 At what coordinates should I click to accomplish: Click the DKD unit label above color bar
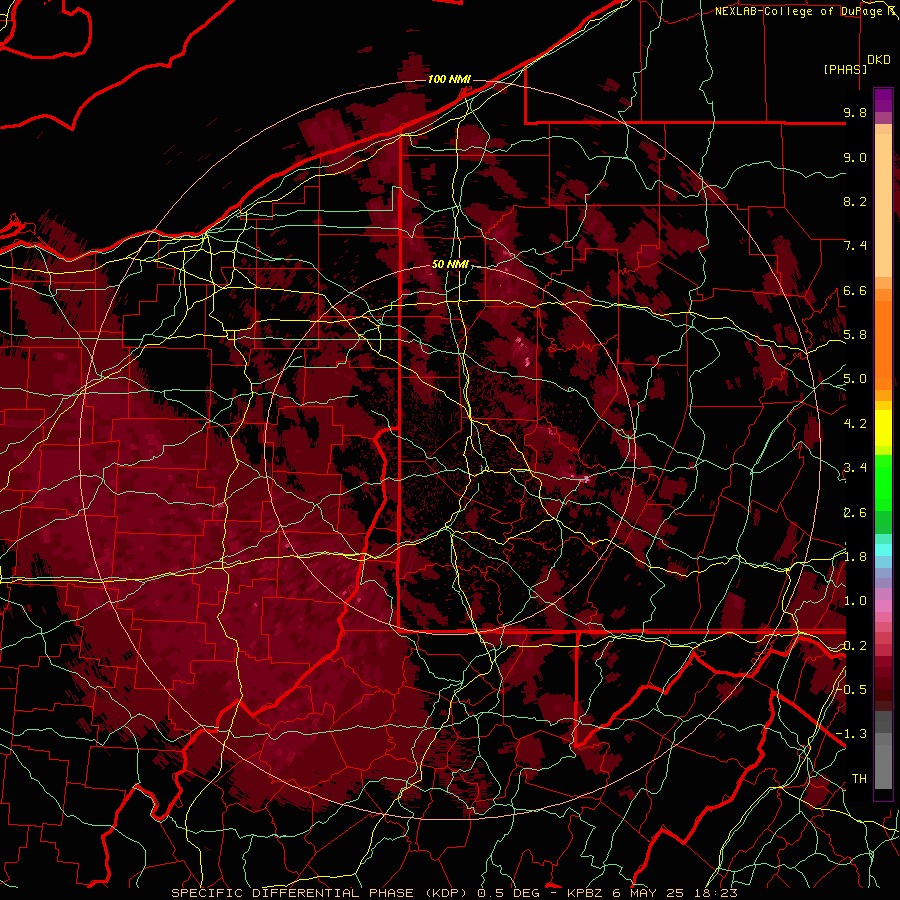[879, 60]
